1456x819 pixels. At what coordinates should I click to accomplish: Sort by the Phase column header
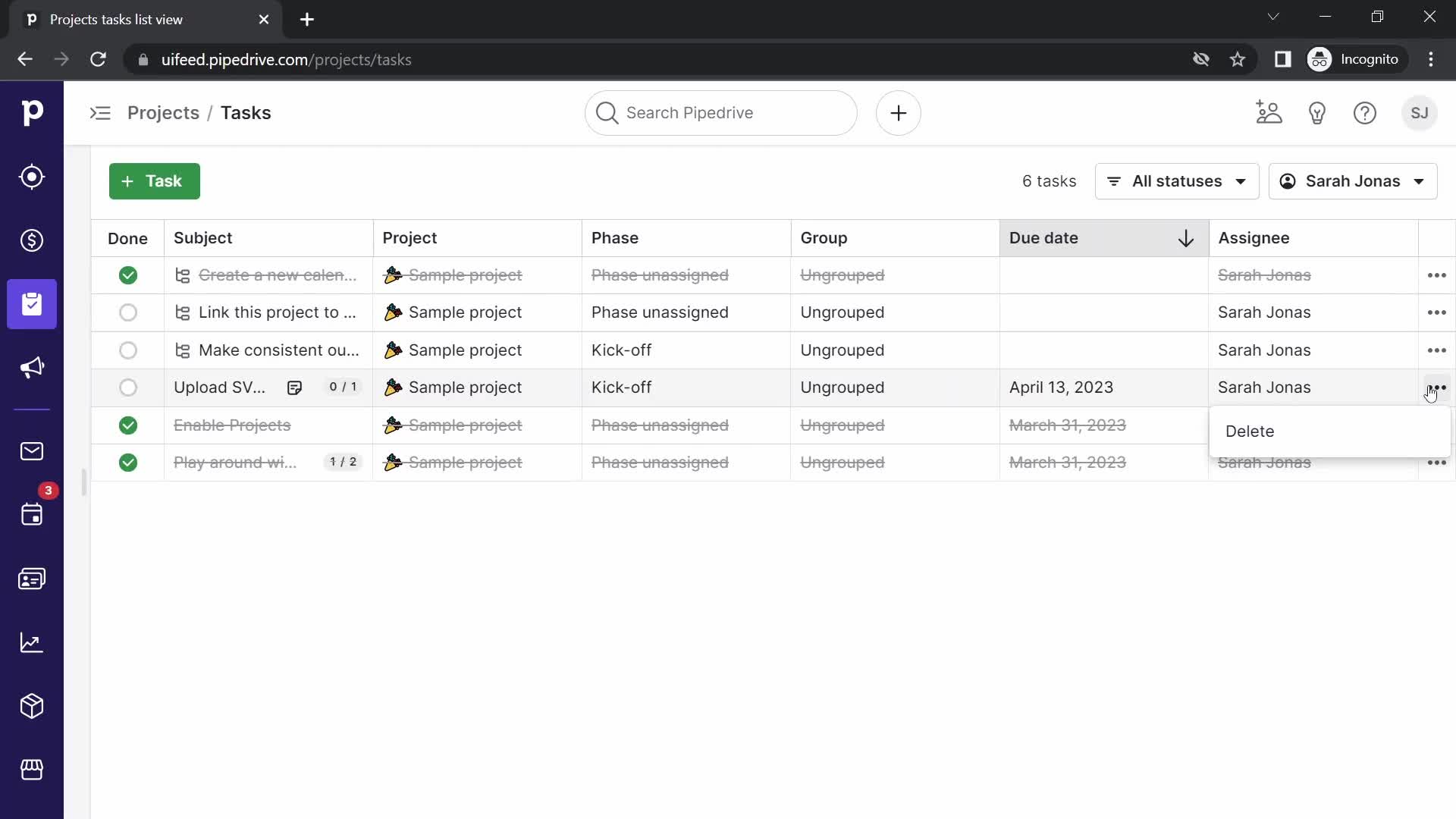686,238
